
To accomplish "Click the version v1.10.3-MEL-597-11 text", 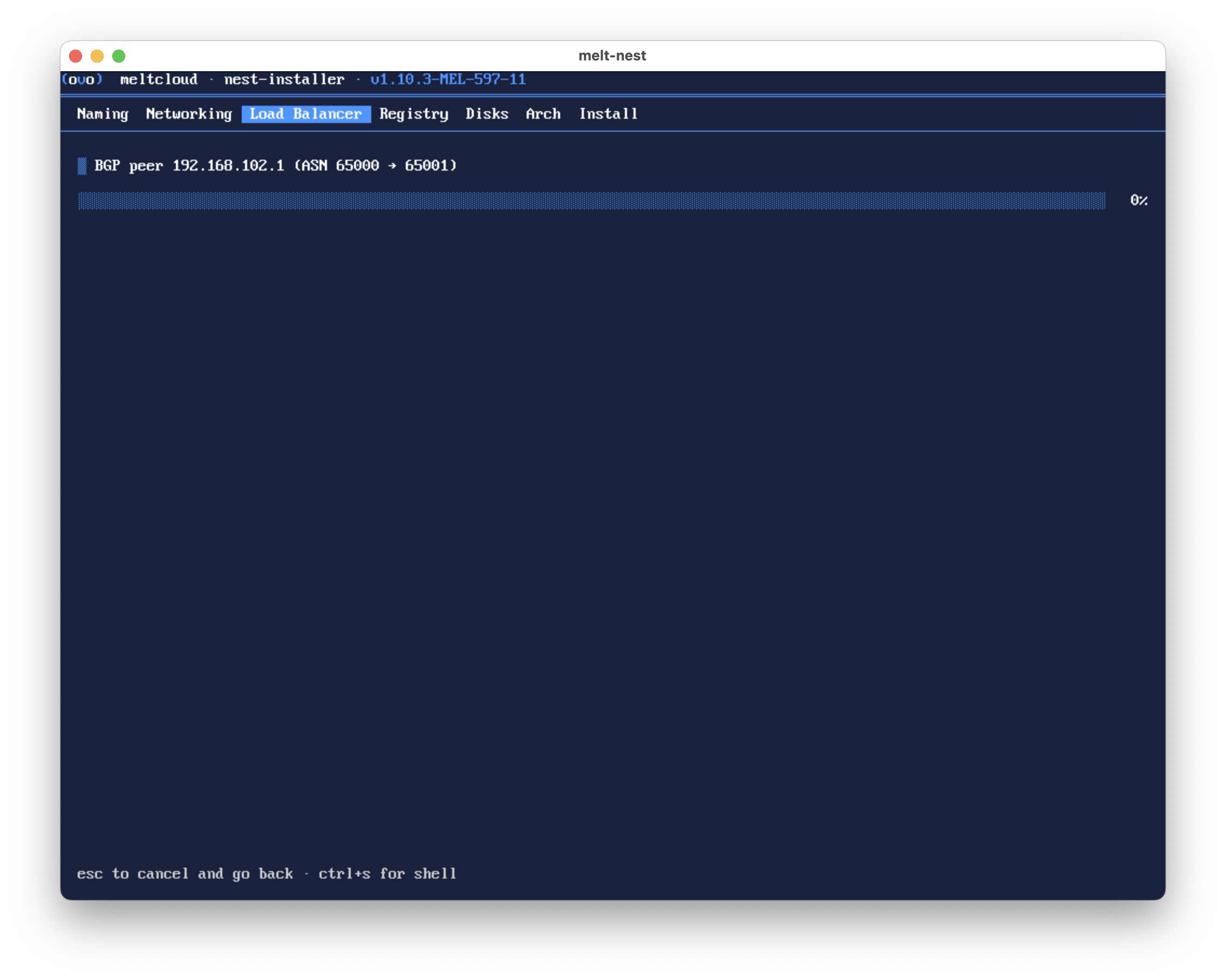I will click(x=448, y=79).
